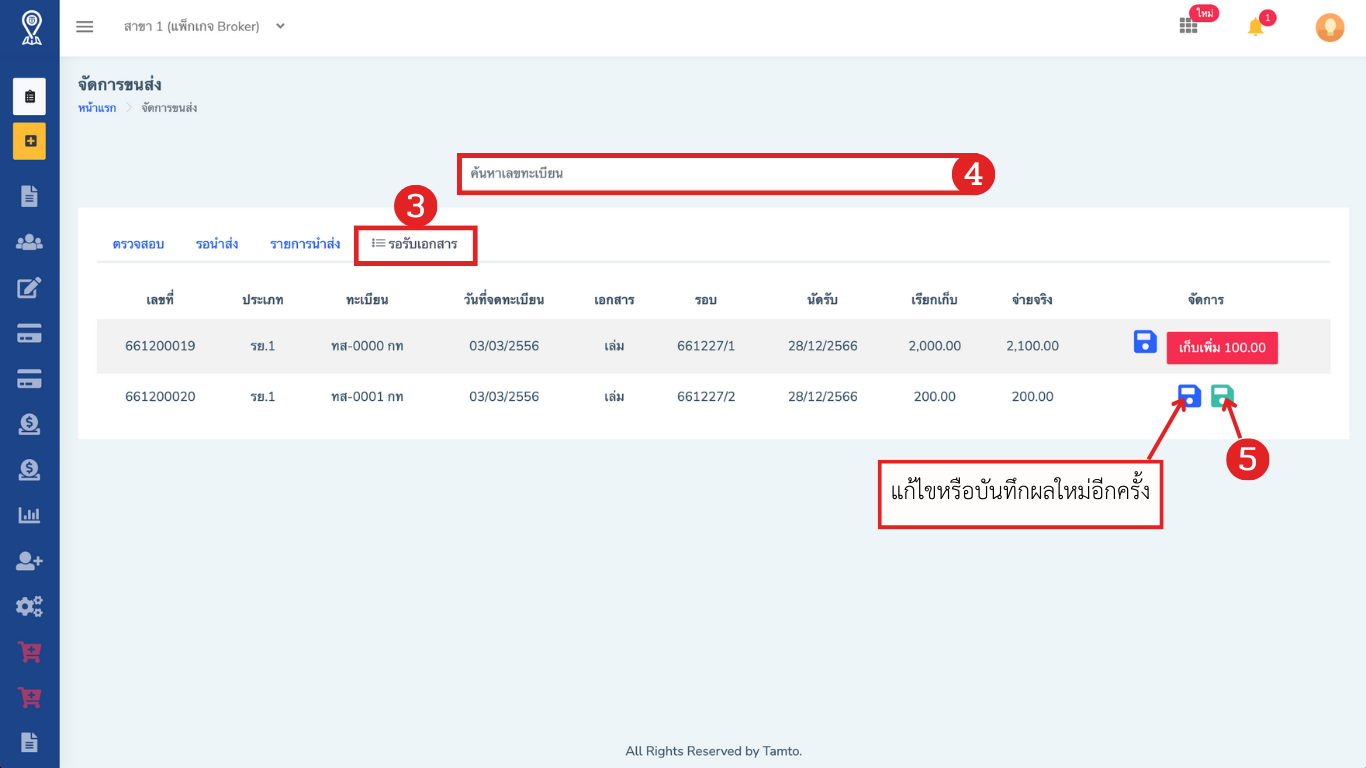Select record number 661200019
Screen dimensions: 1366x768
click(x=160, y=346)
